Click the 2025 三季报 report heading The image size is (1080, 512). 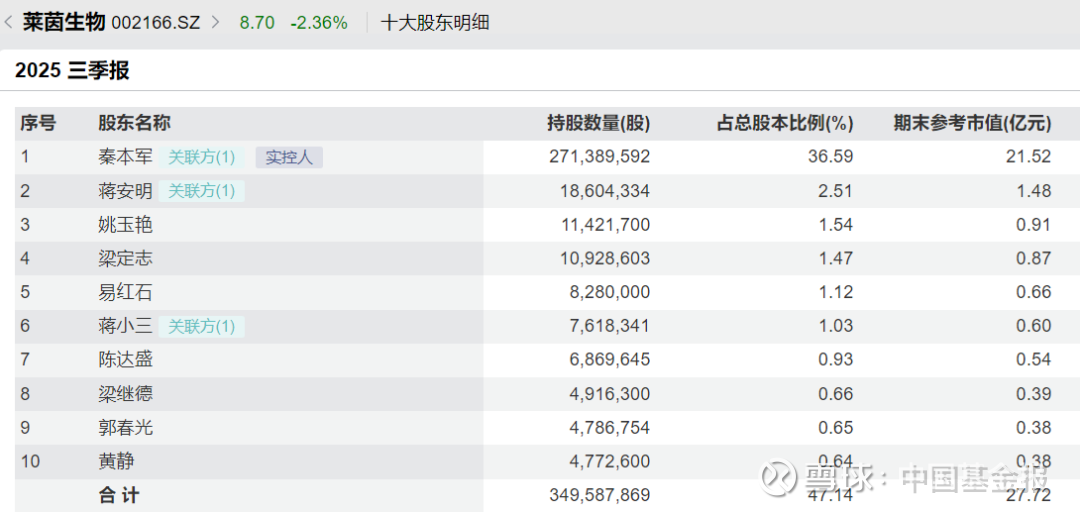[x=72, y=71]
